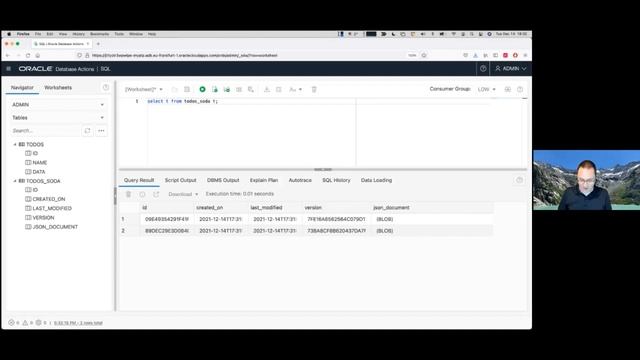Image resolution: width=640 pixels, height=360 pixels.
Task: Click the download editor content icon
Action: (x=267, y=89)
